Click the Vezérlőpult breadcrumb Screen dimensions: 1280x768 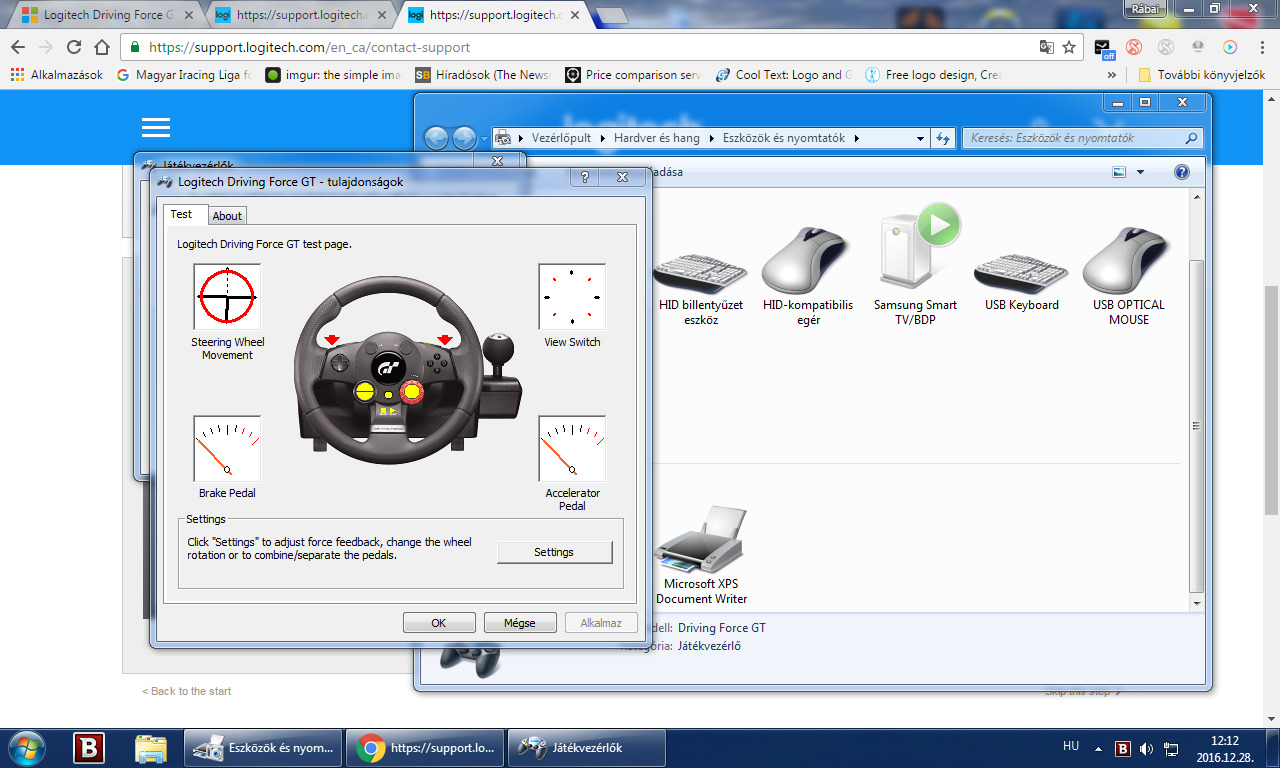pyautogui.click(x=561, y=138)
